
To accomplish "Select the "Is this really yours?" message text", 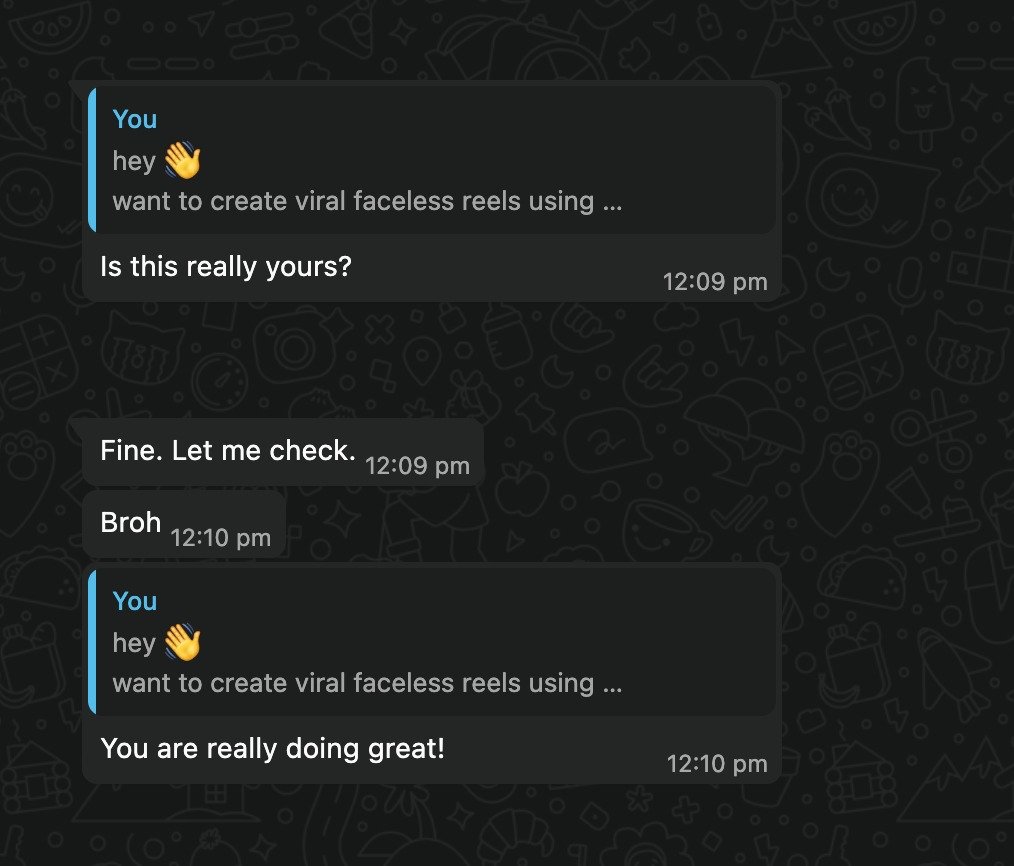I will [x=226, y=267].
